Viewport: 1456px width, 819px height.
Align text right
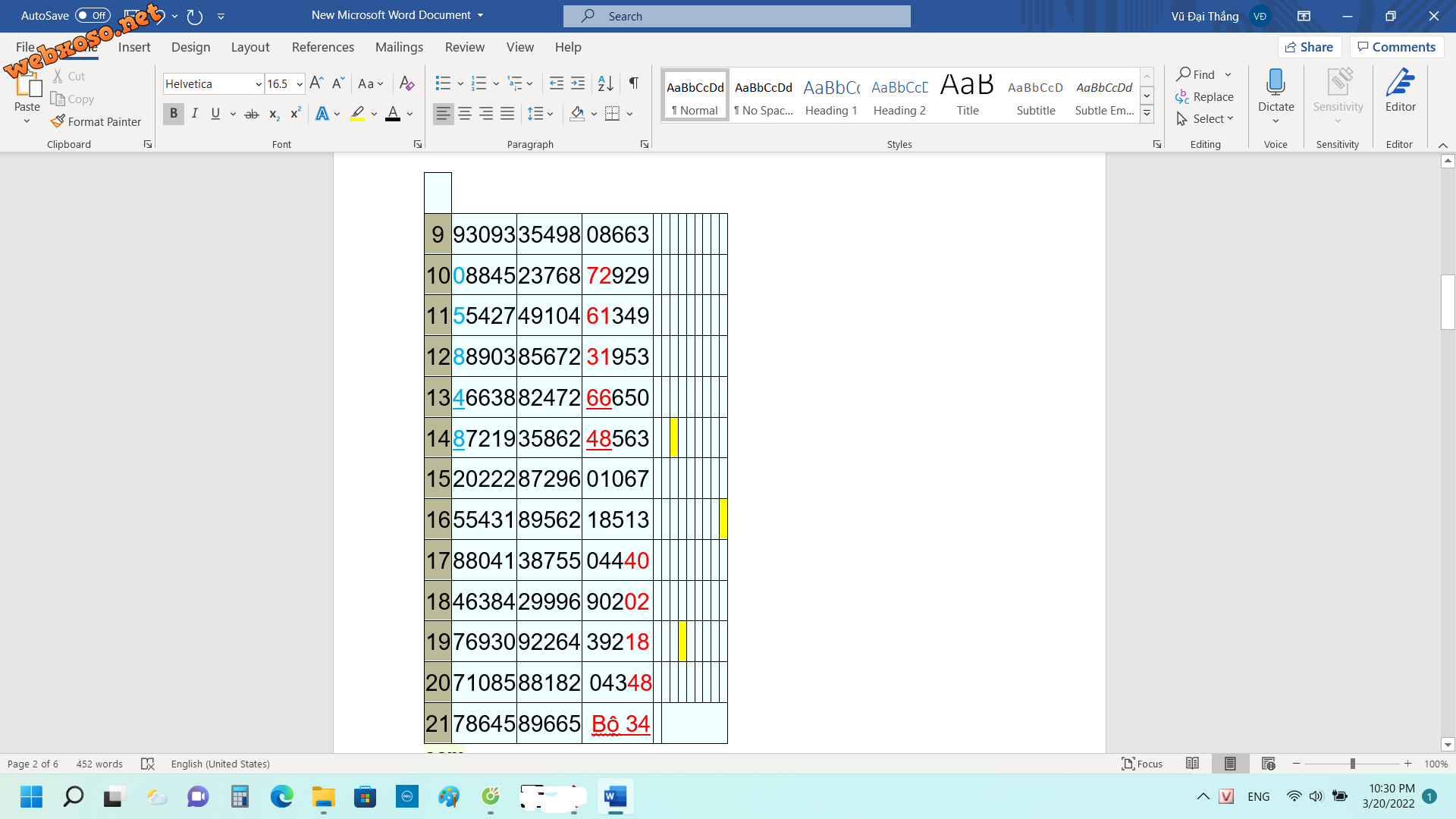click(x=486, y=114)
